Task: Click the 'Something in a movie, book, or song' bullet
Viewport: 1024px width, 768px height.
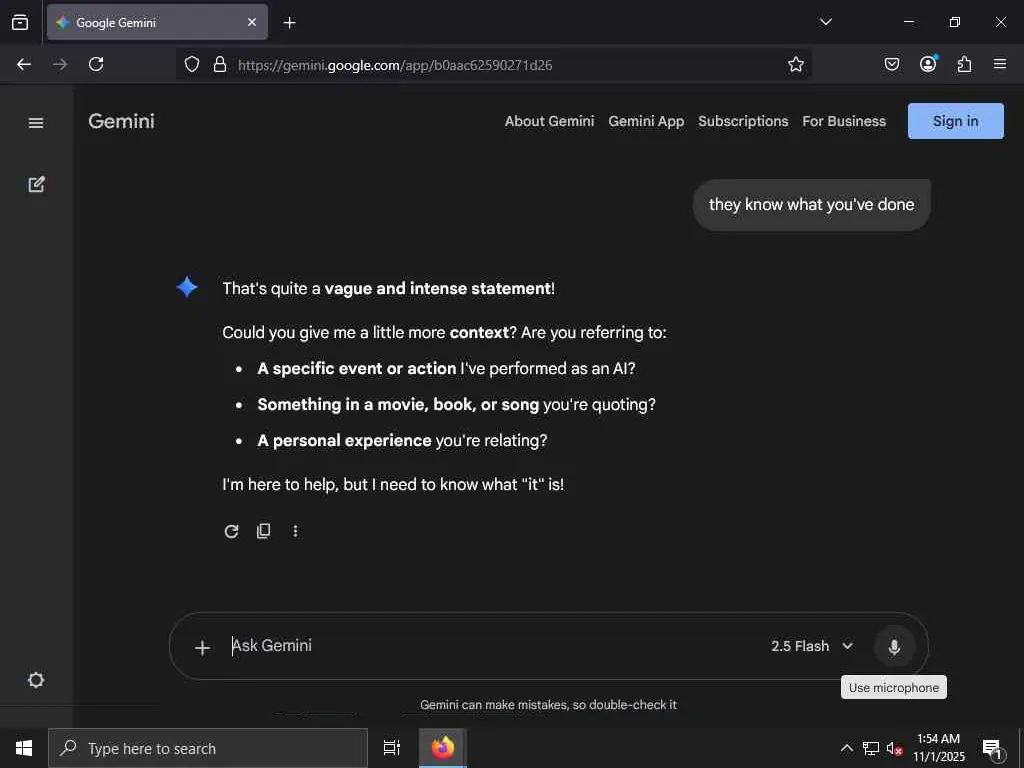Action: pos(456,405)
